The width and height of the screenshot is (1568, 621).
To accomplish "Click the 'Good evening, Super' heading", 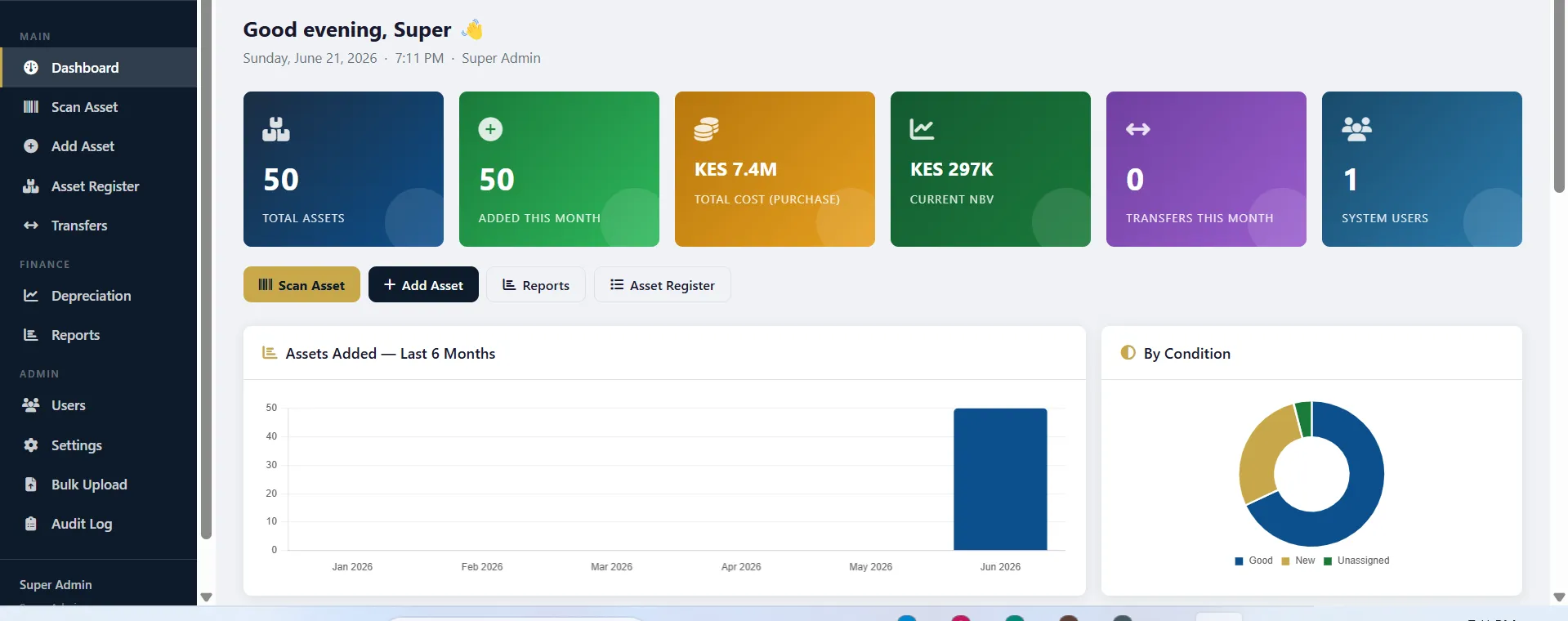I will [347, 29].
